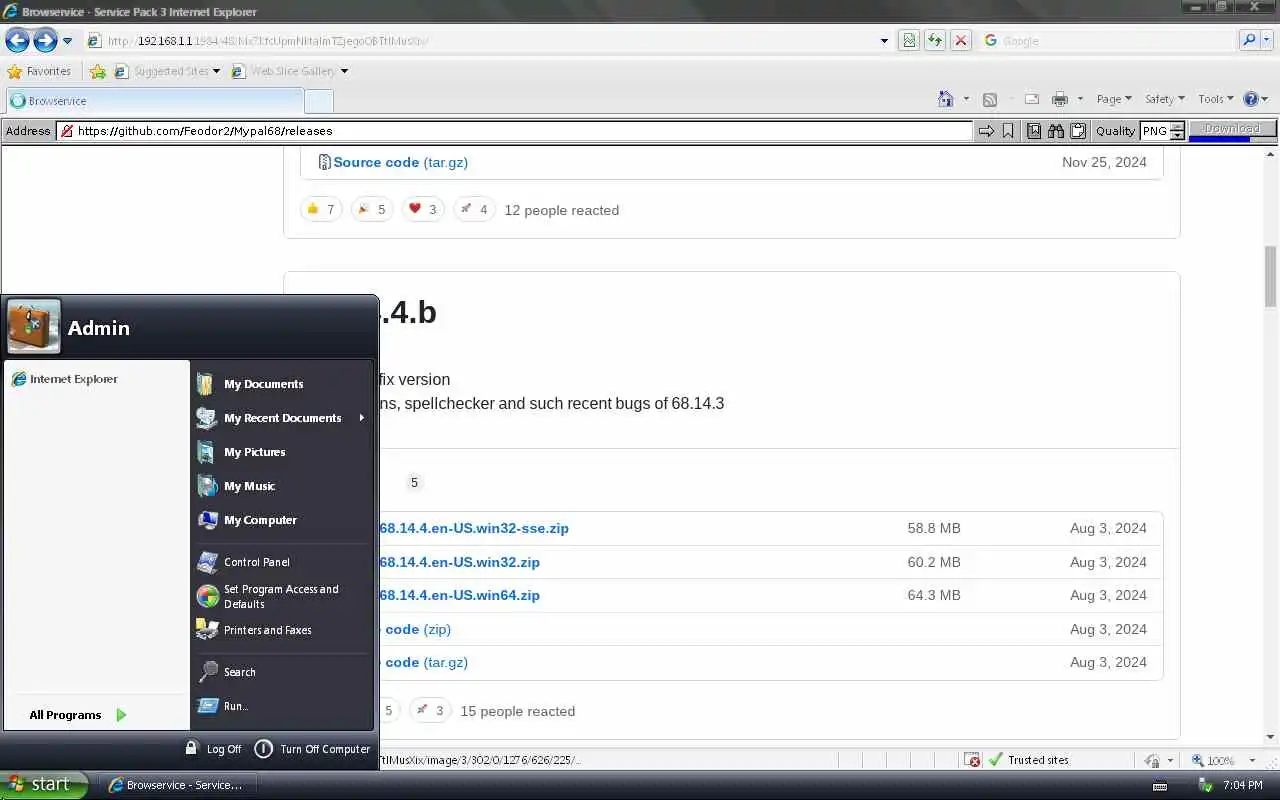Open Printers and Faxes
1280x800 pixels.
tap(283, 630)
